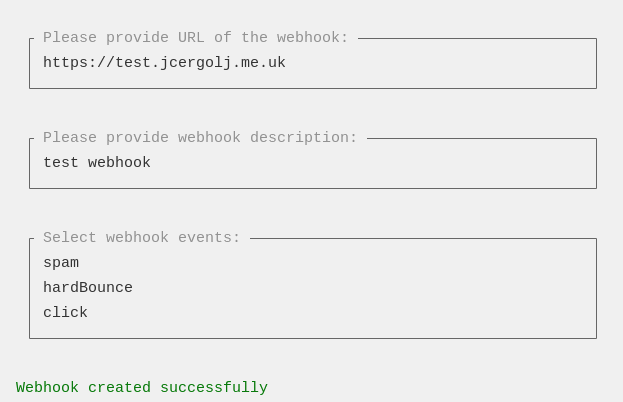Click 'me.uk' at the URL's end
The height and width of the screenshot is (402, 623).
pos(263,63)
